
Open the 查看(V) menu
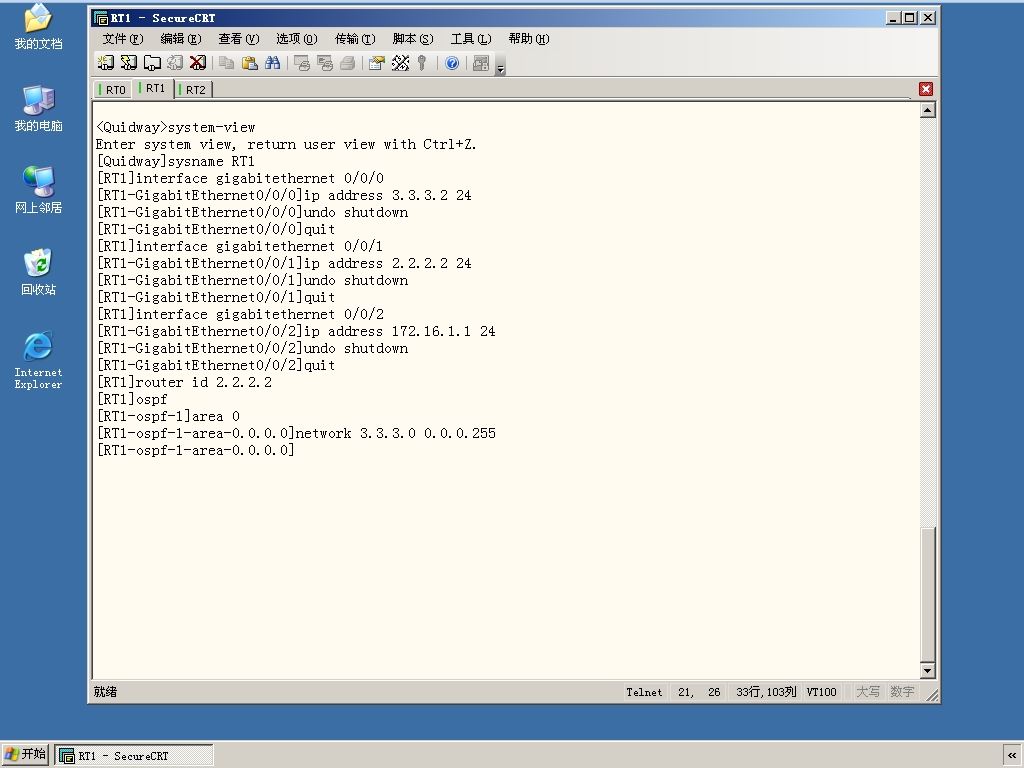[x=238, y=39]
